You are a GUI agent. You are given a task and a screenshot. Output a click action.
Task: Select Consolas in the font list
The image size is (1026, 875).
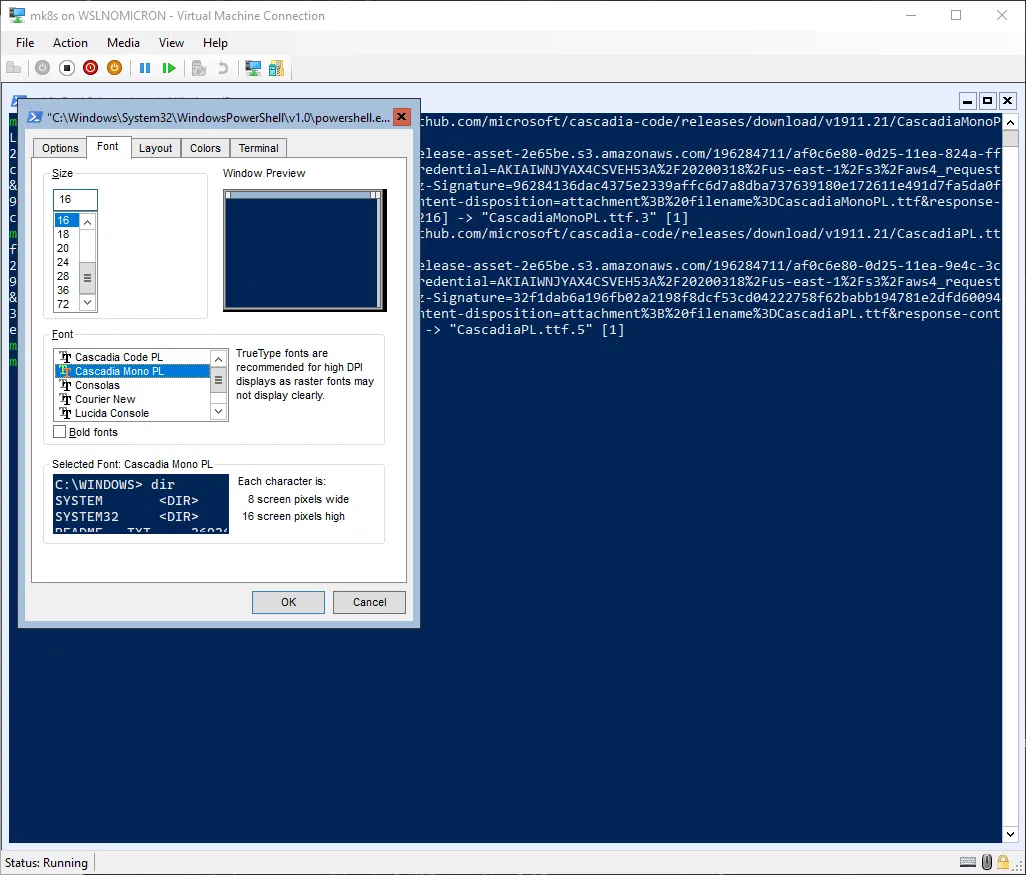tap(97, 385)
